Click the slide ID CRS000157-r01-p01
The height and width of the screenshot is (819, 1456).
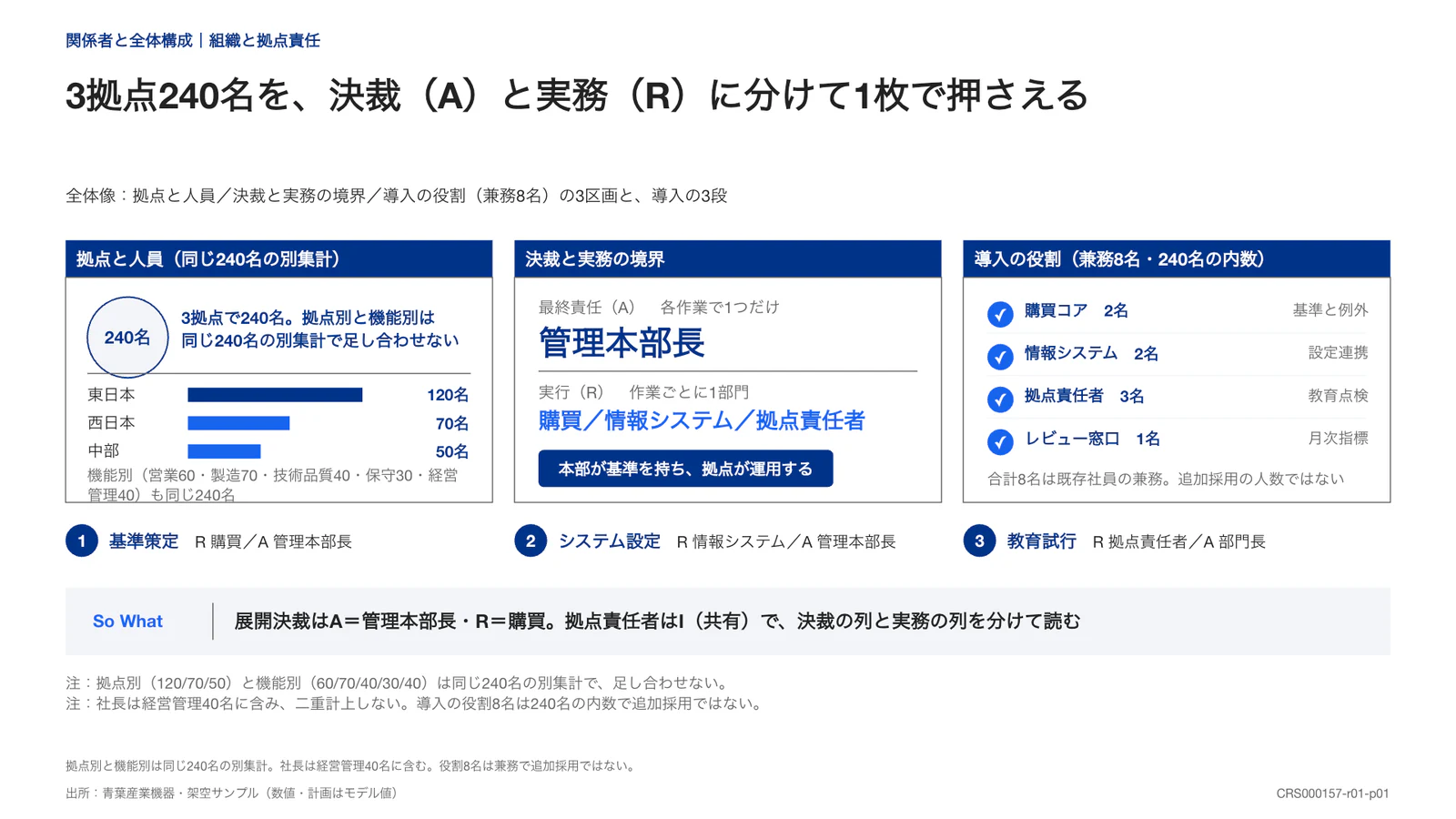click(x=1332, y=794)
